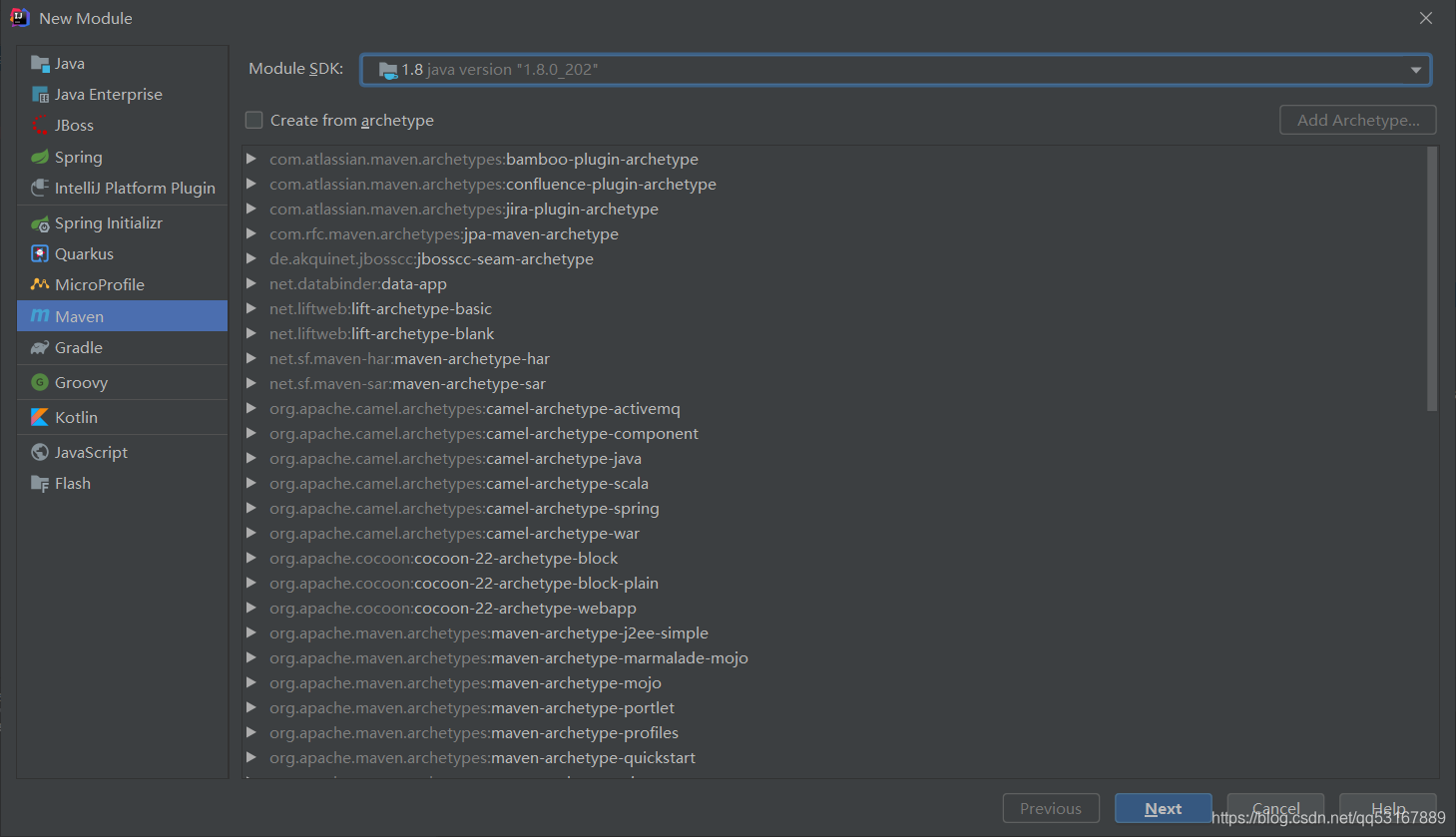This screenshot has height=837, width=1456.
Task: Click the IntelliJ logo in title bar
Action: click(x=20, y=18)
